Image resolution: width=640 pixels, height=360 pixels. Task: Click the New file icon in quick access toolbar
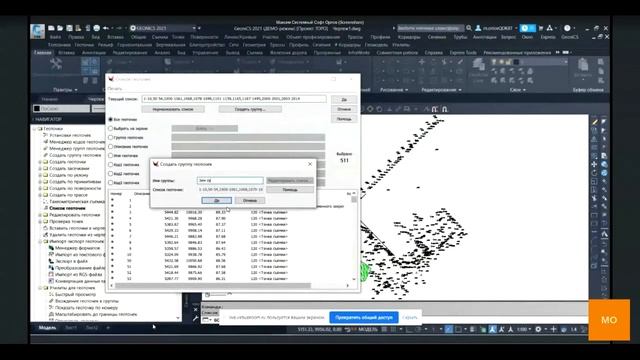coord(51,28)
